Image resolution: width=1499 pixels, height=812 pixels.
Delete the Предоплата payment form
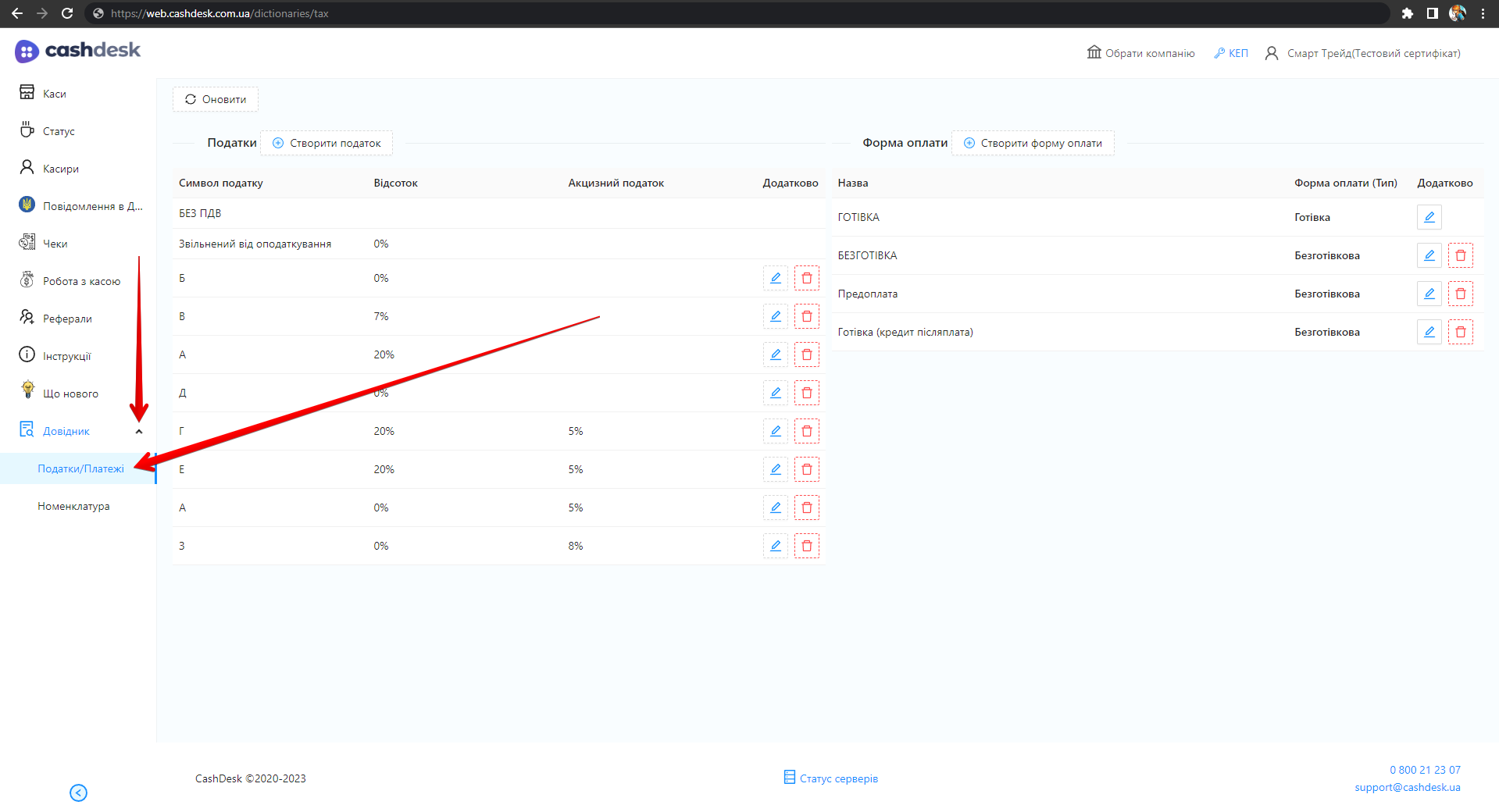1460,294
